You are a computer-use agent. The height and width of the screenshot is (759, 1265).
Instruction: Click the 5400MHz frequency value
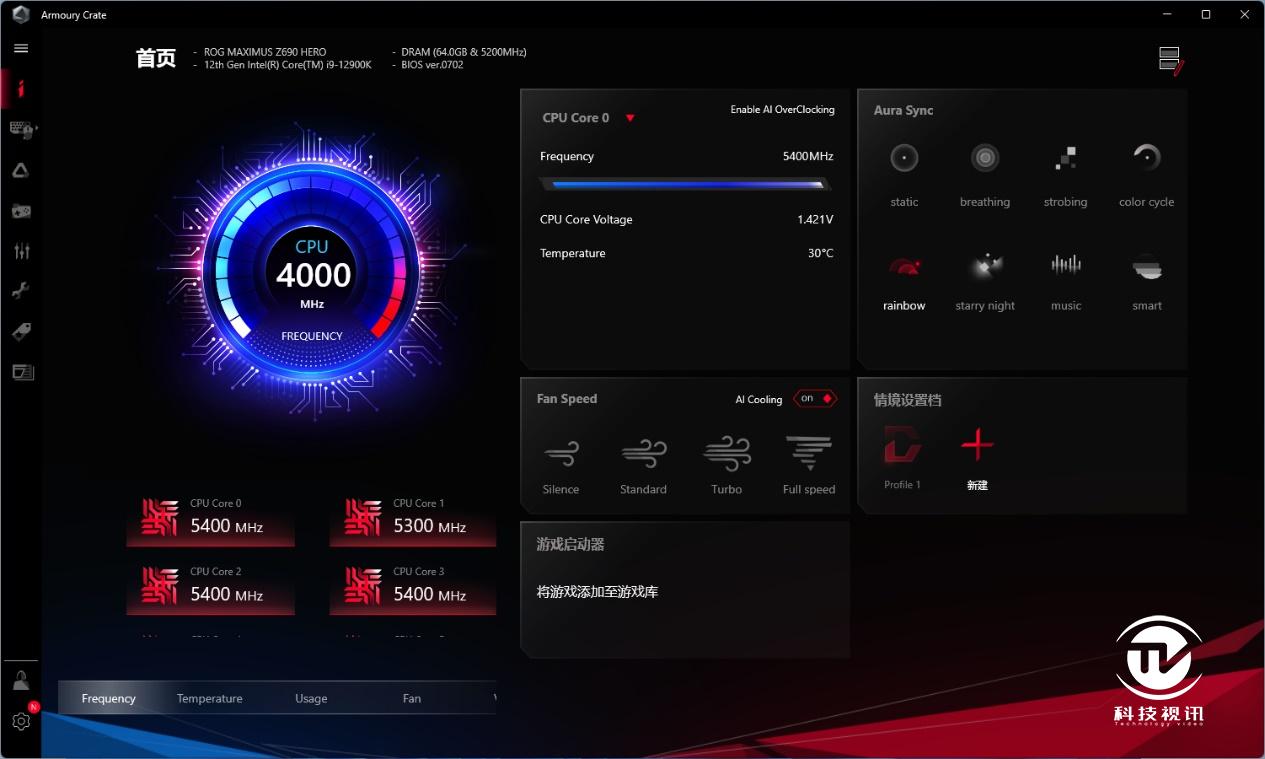click(x=808, y=157)
